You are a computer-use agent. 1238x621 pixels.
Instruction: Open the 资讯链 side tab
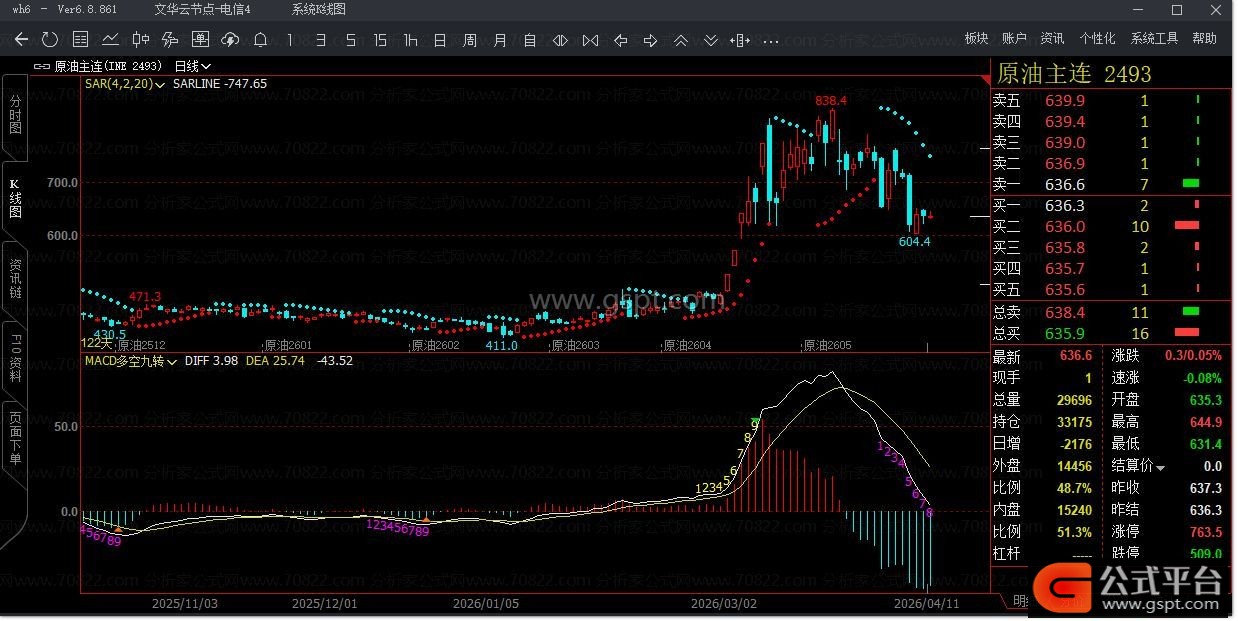(x=15, y=279)
